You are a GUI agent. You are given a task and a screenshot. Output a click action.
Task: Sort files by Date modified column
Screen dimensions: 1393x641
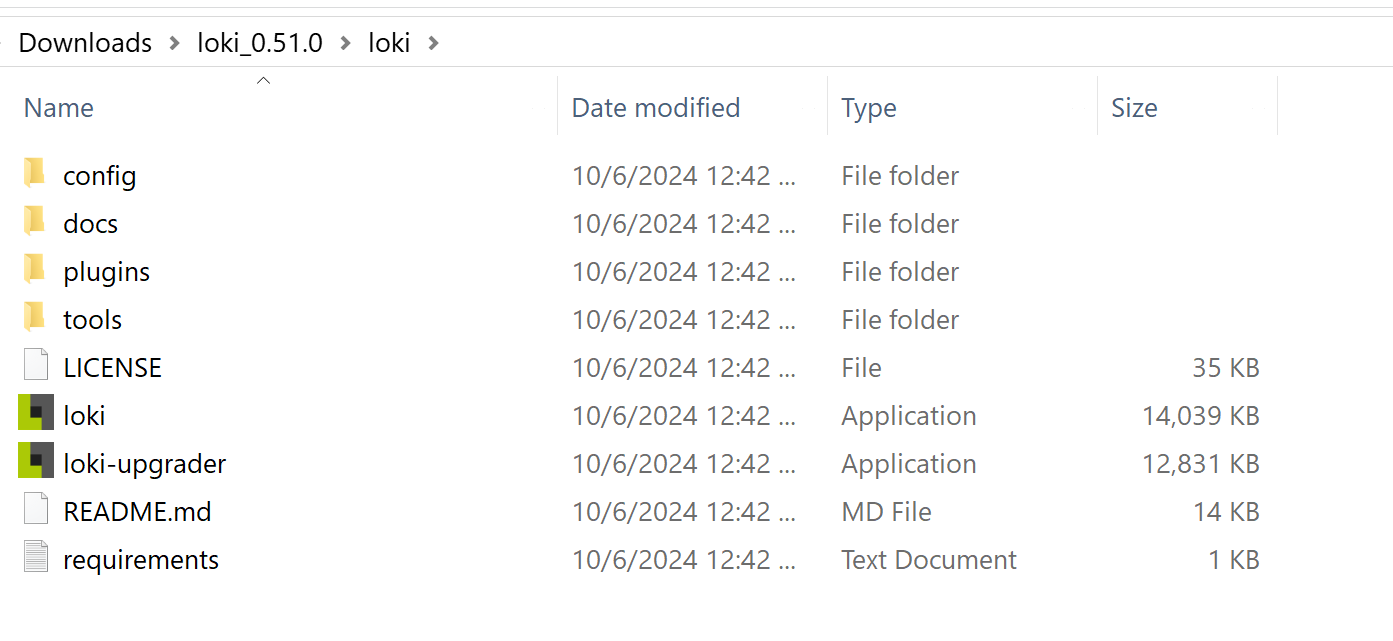[656, 108]
